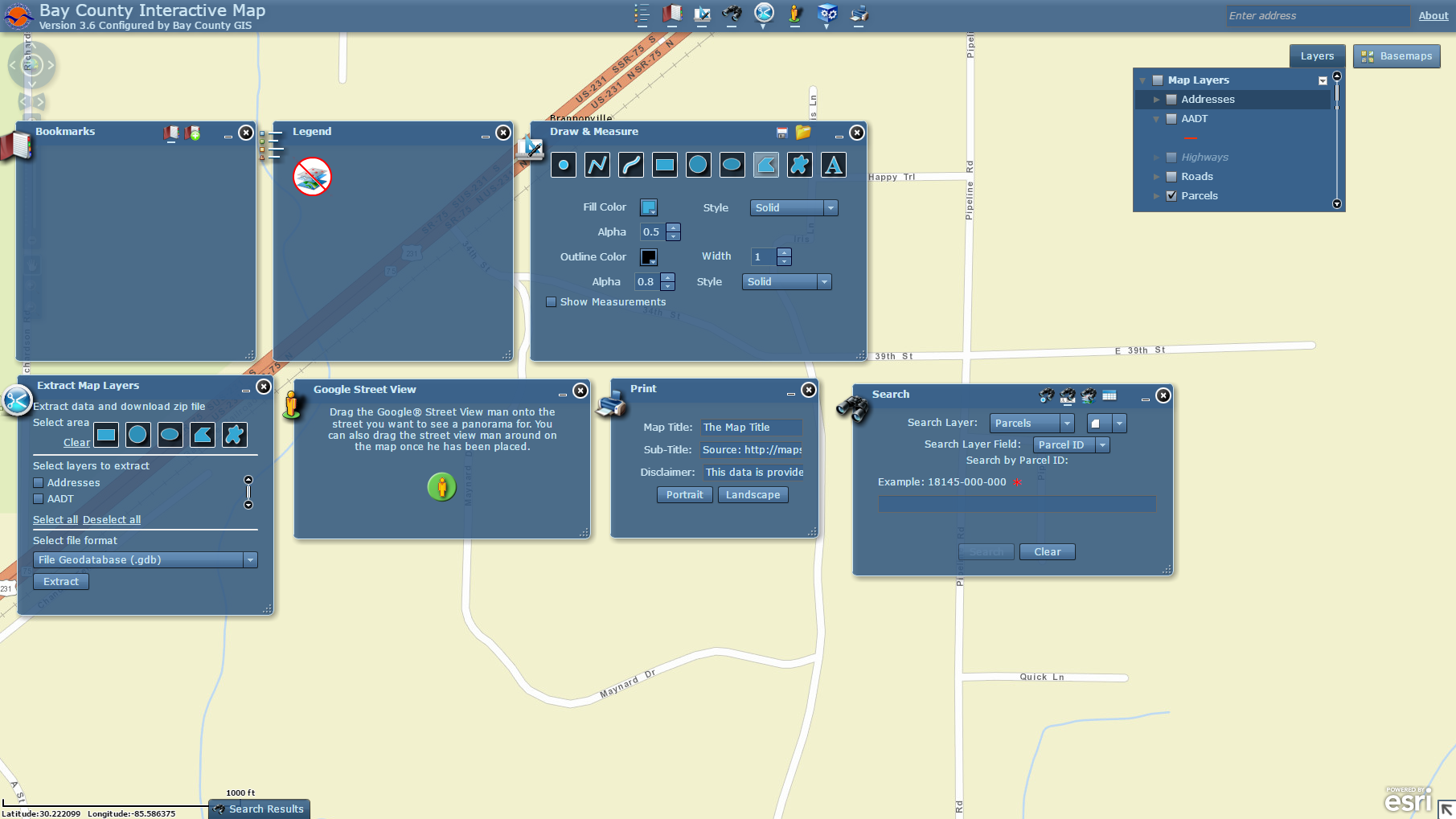Check the Addresses layer under Extract Map Layers
This screenshot has height=819, width=1456.
pos(38,482)
